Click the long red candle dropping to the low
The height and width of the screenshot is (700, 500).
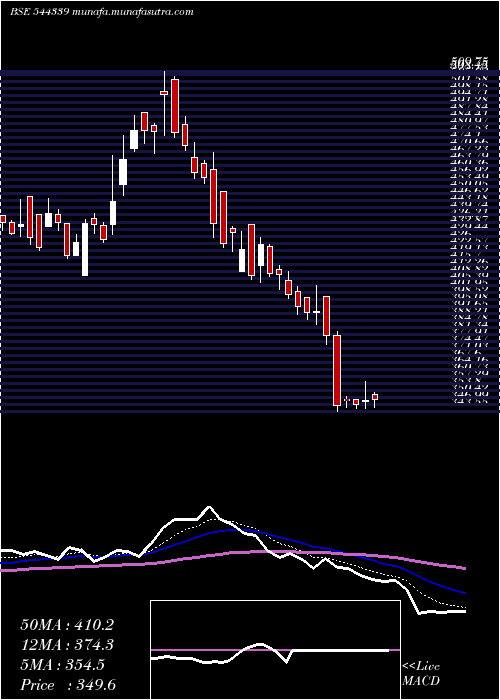tap(337, 371)
